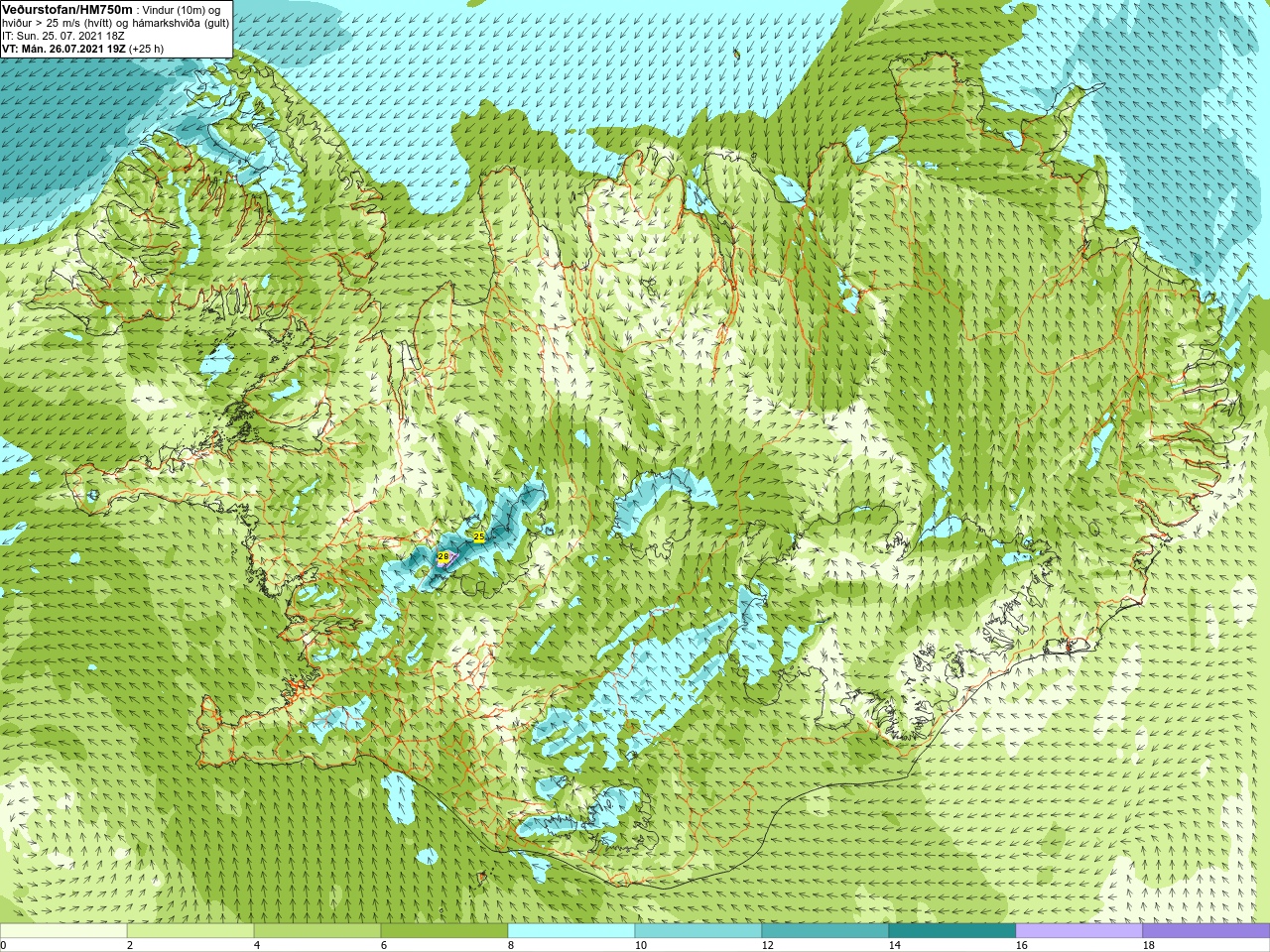The image size is (1270, 952).
Task: Click the legend scale label '12'
Action: 768,945
